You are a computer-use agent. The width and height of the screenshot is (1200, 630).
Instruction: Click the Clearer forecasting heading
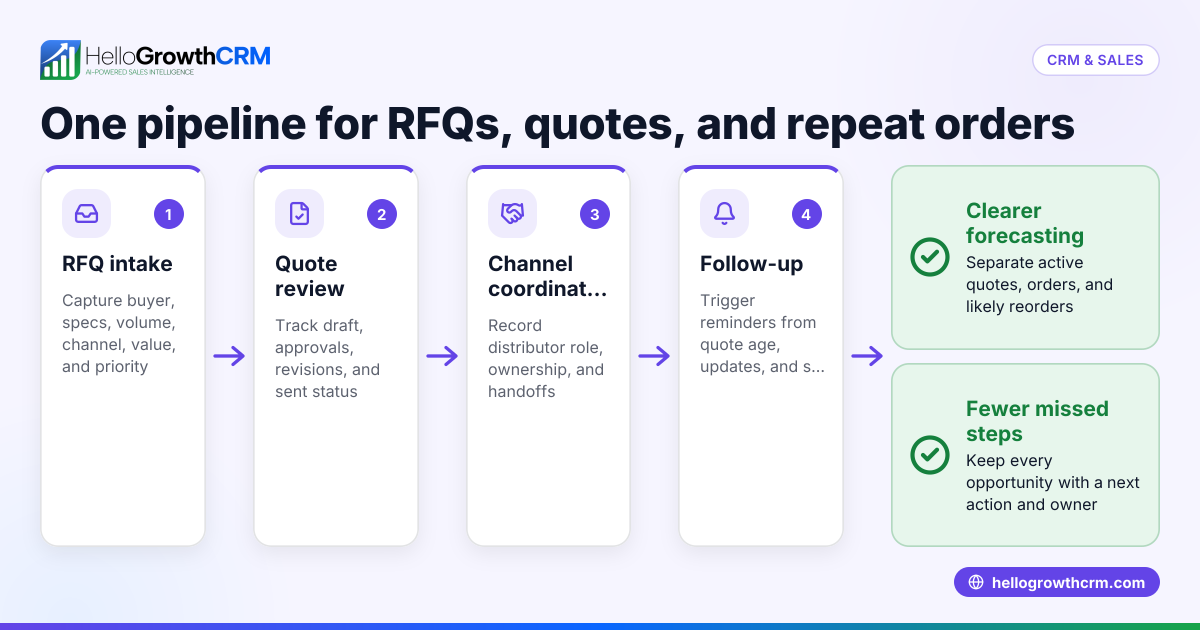(x=1025, y=223)
